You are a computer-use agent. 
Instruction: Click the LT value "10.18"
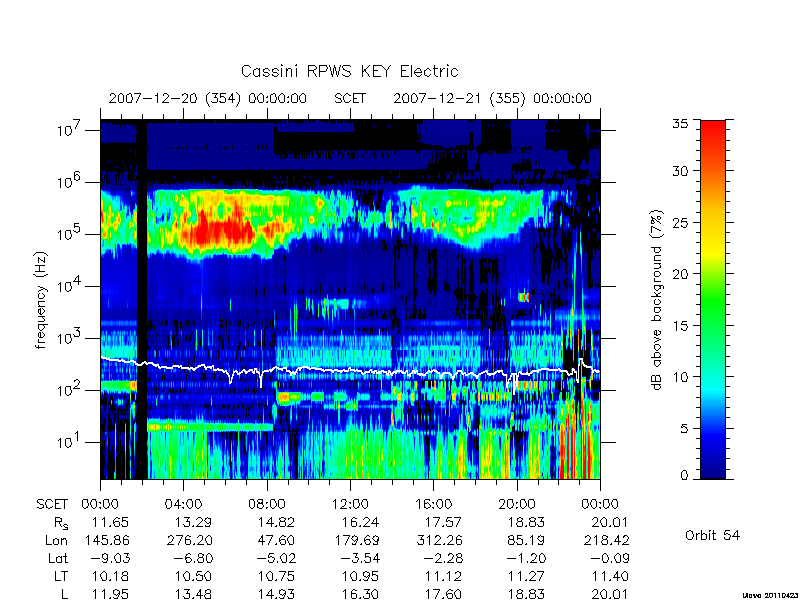click(110, 576)
